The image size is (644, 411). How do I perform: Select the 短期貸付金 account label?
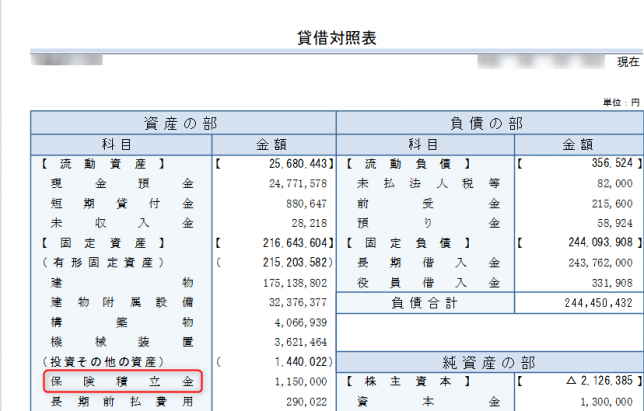click(122, 204)
